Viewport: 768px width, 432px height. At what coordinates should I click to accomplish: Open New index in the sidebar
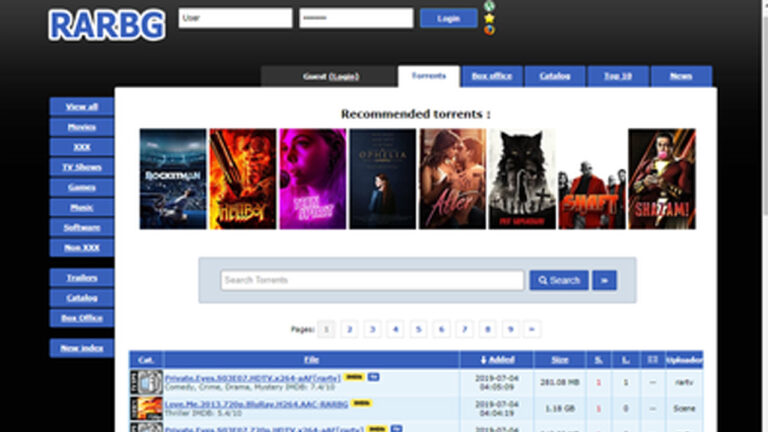pyautogui.click(x=82, y=348)
